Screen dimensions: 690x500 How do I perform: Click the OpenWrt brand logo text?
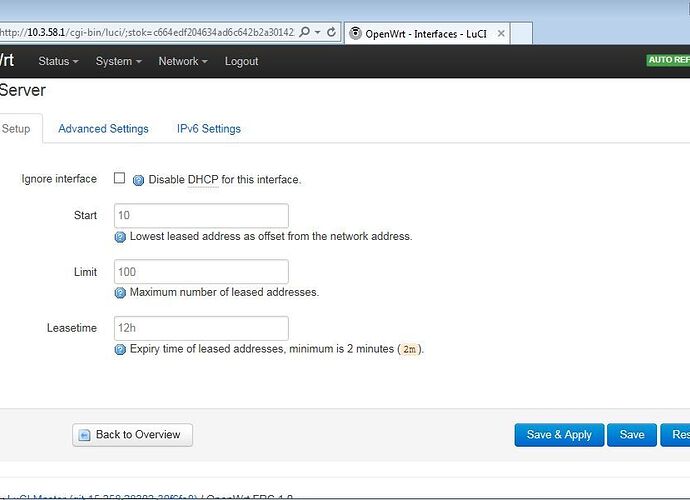click(7, 60)
